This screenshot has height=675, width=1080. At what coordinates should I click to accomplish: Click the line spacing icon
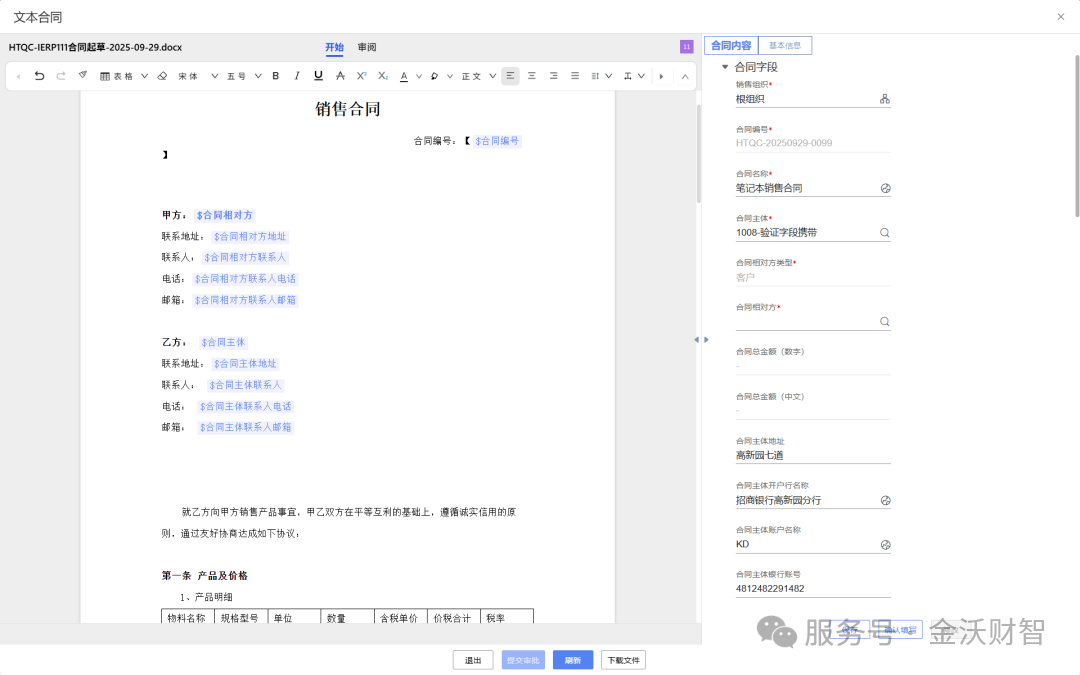coord(595,76)
